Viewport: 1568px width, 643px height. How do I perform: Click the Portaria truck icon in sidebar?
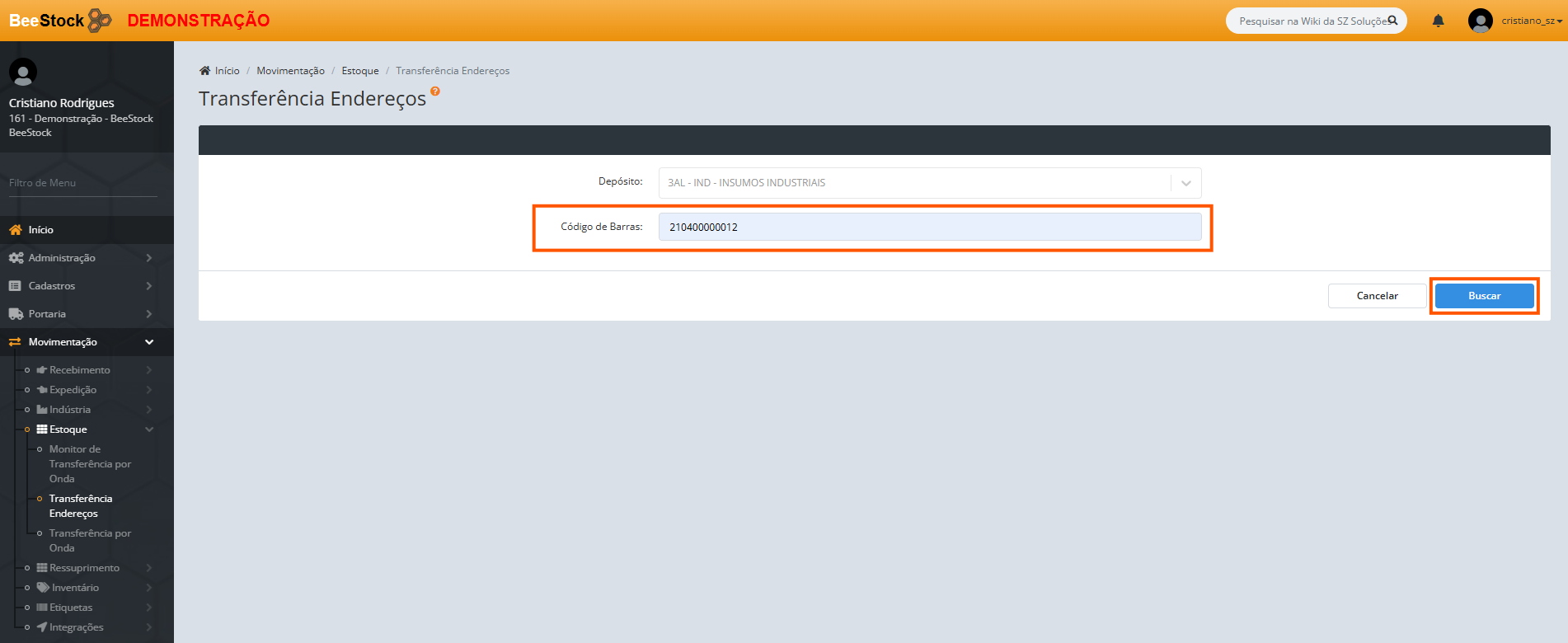[x=16, y=314]
